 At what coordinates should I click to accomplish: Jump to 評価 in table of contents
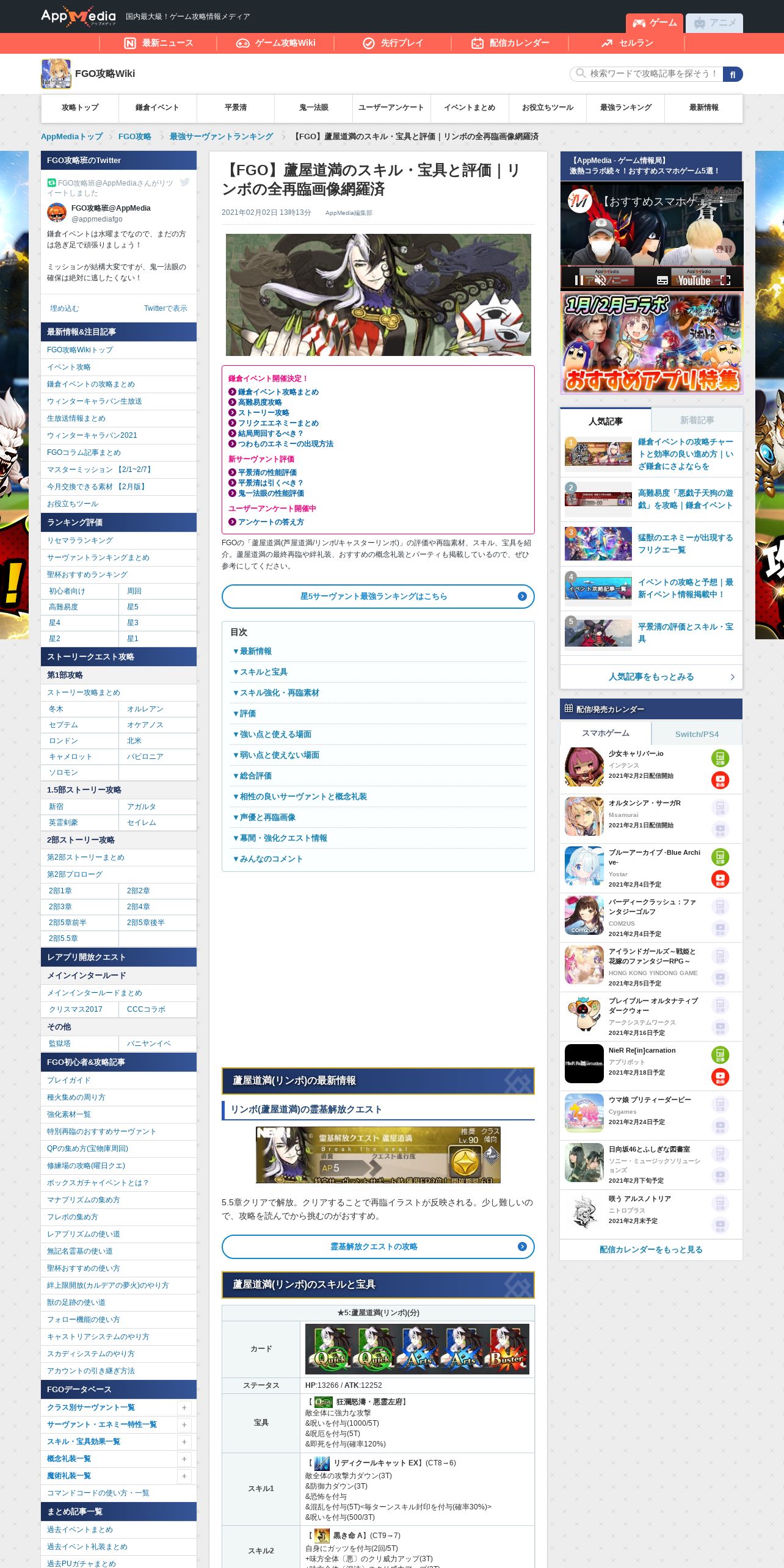point(244,714)
